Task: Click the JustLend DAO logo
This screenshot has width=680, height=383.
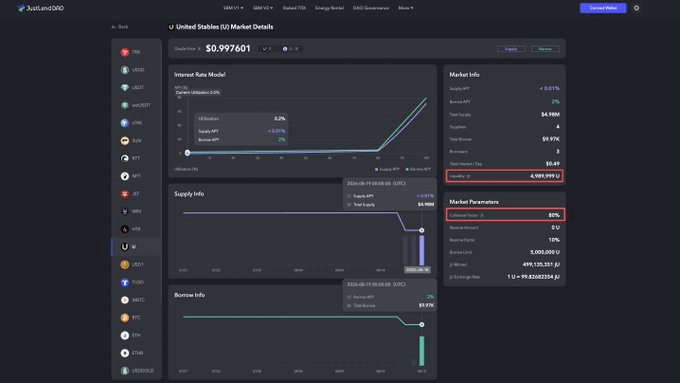Action: [x=40, y=8]
